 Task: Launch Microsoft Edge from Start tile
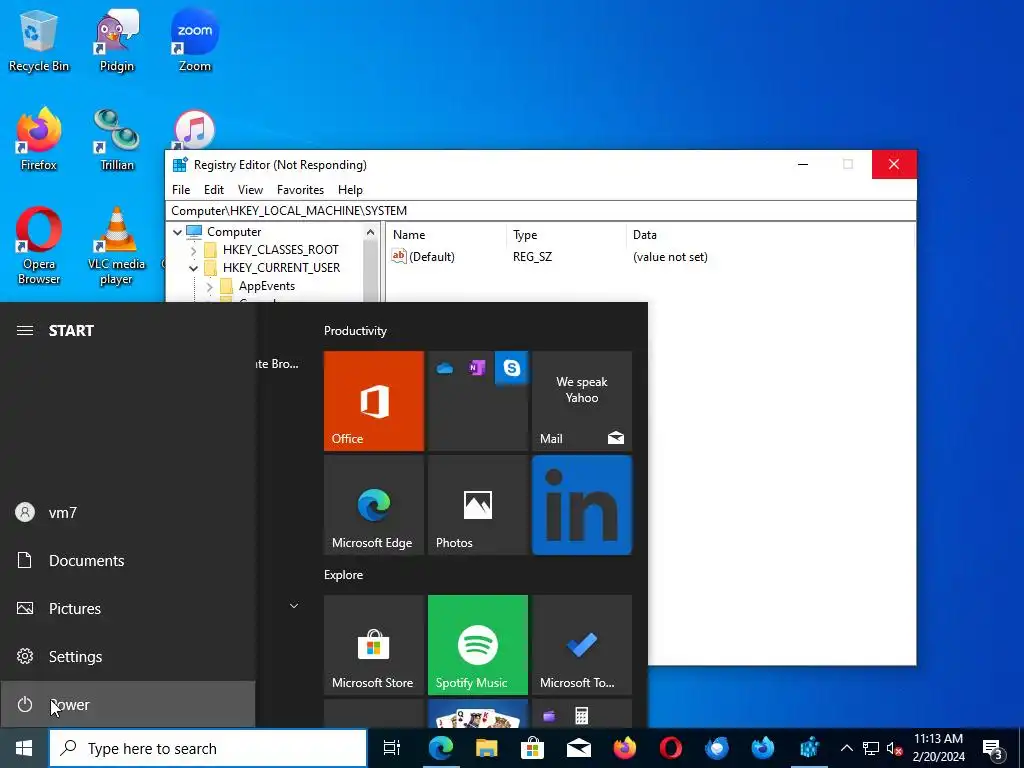pos(374,505)
